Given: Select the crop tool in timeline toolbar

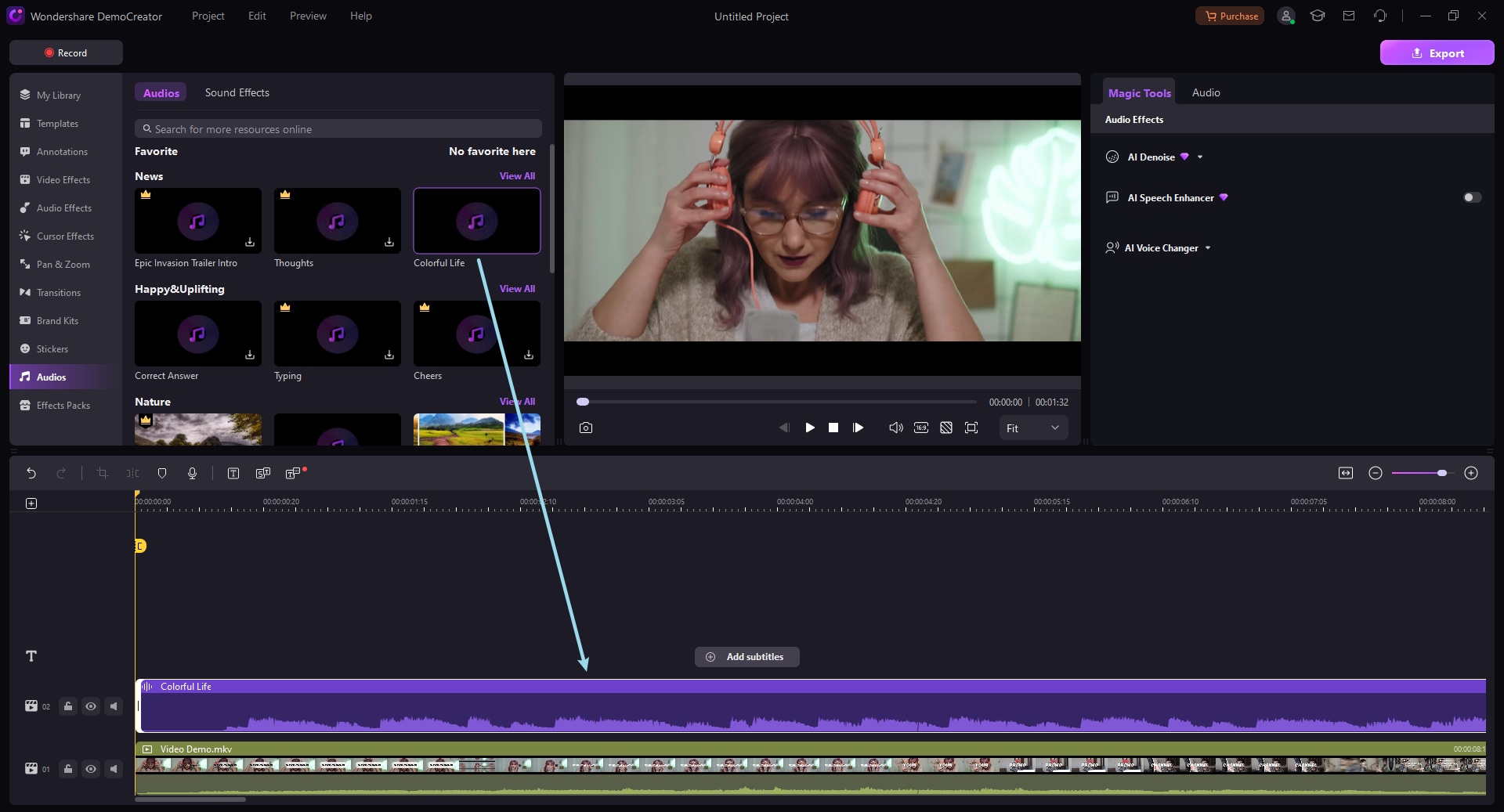Looking at the screenshot, I should (x=102, y=473).
